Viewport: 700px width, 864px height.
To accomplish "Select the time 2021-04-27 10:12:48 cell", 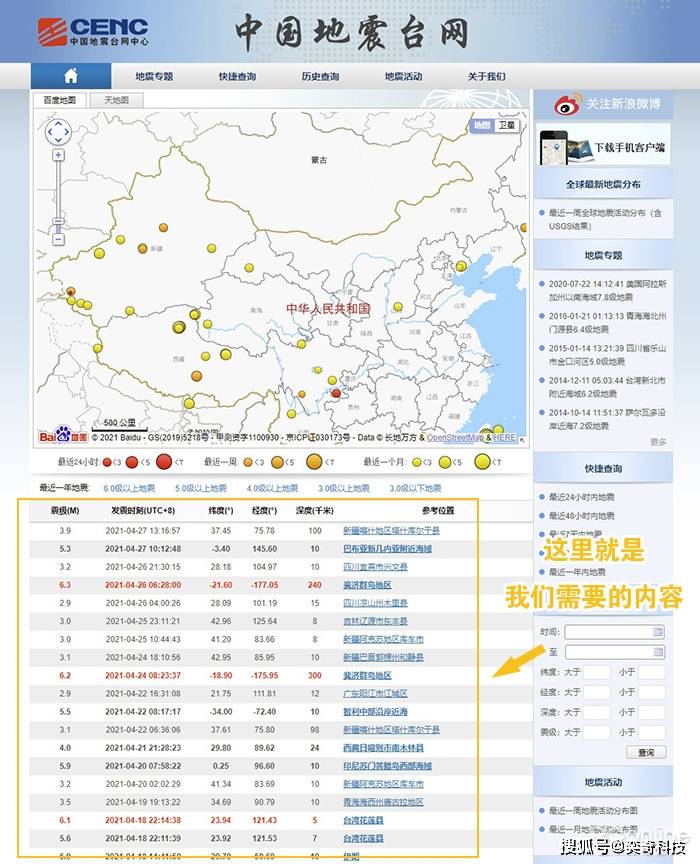I will 143,549.
